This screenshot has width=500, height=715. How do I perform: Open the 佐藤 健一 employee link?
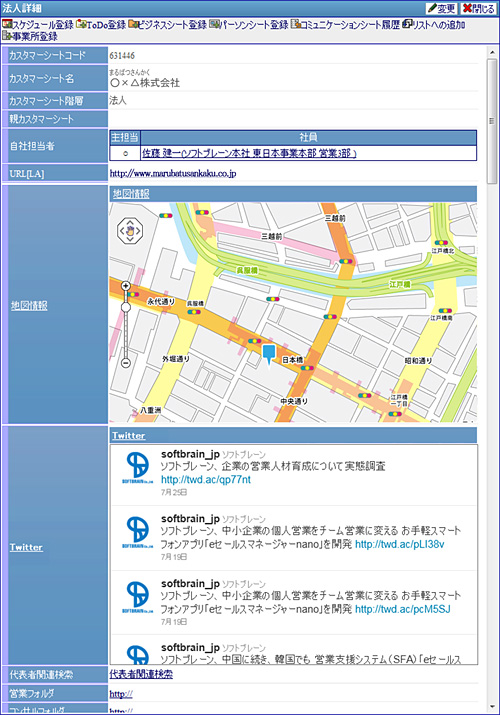[249, 153]
